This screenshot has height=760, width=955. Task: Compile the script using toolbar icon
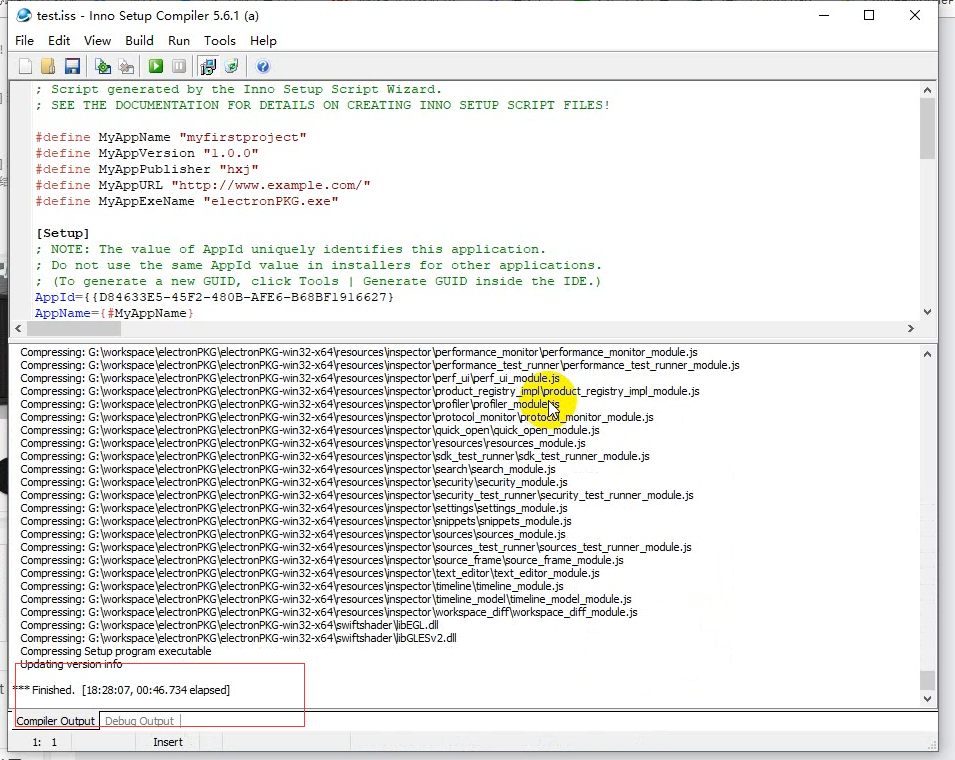pos(103,66)
